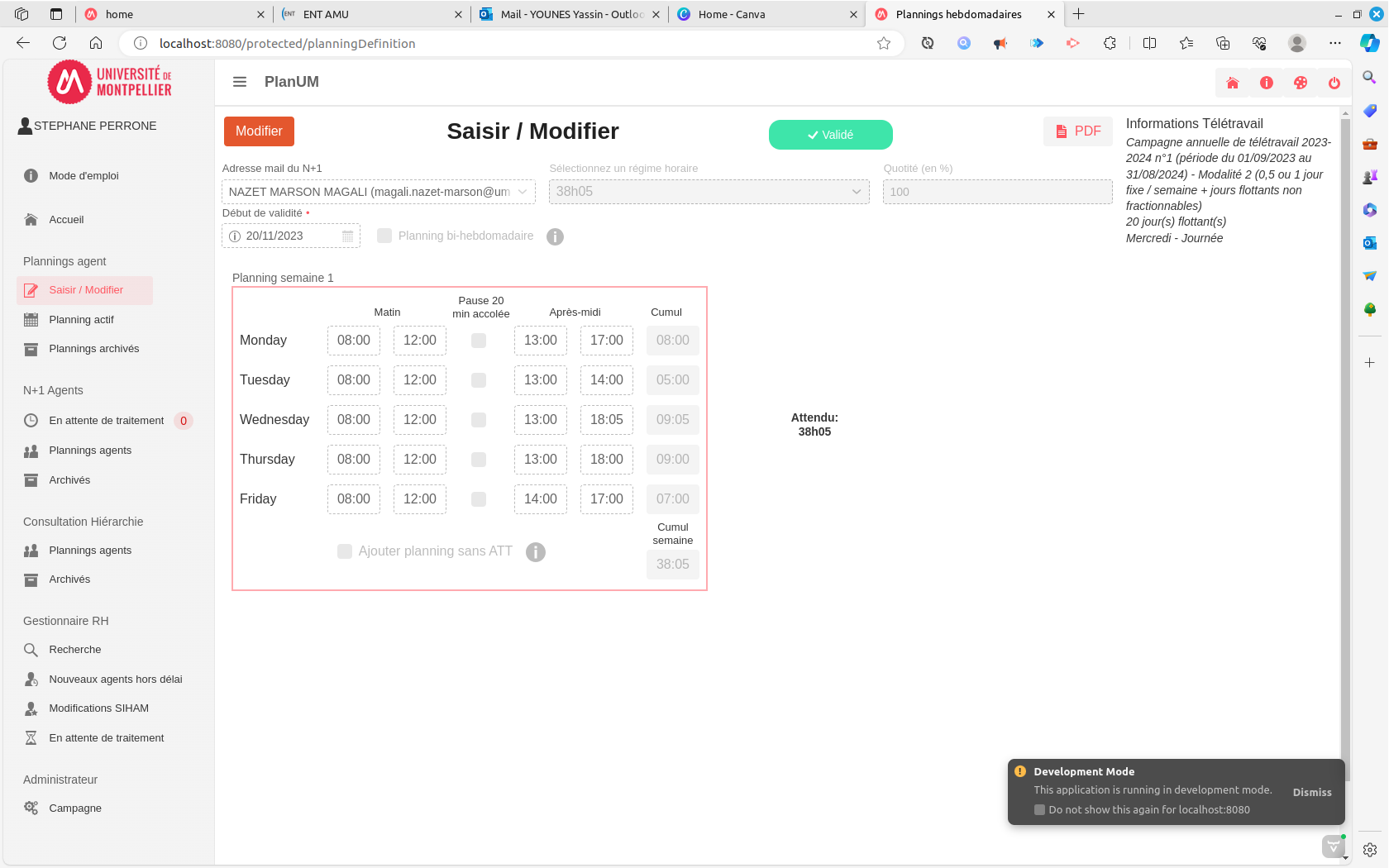1389x868 pixels.
Task: Open the Edge sidebar settings gear
Action: coord(1370,850)
